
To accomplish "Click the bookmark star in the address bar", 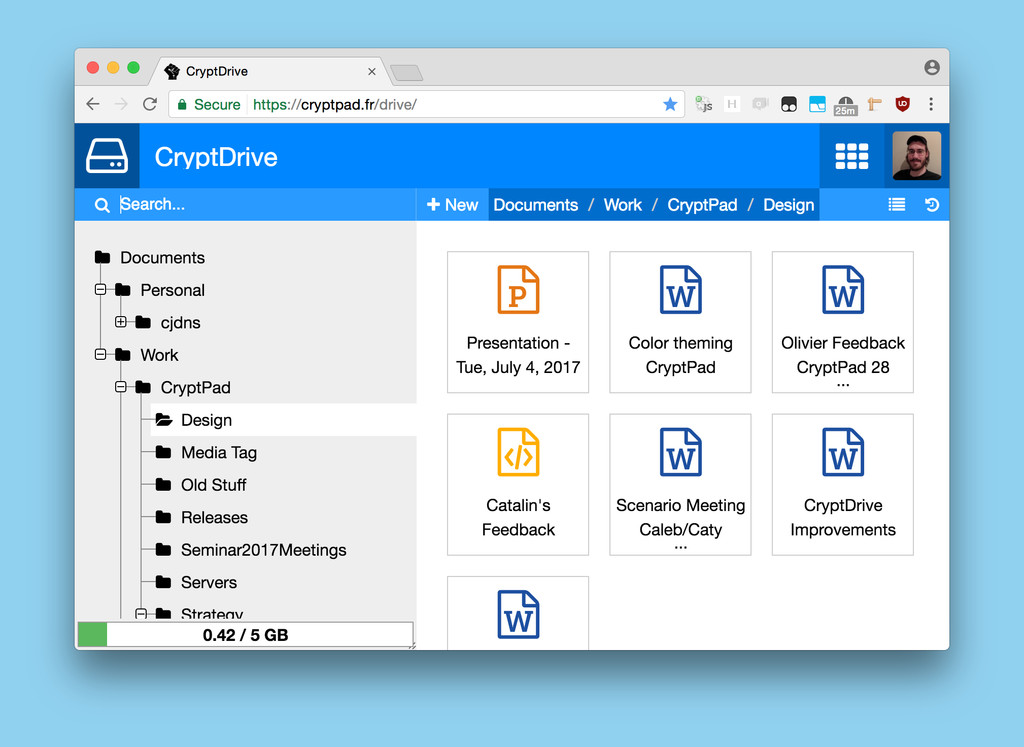I will click(670, 103).
